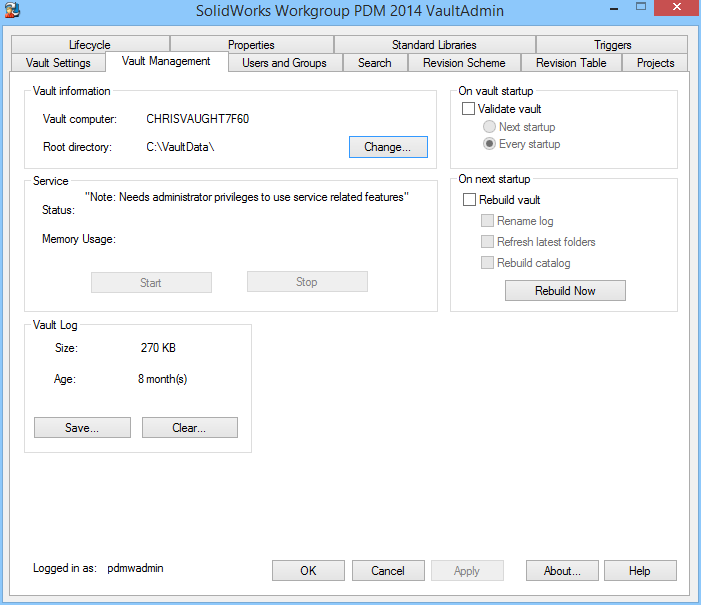Tick the Rebuild vault checkbox
The image size is (701, 605).
[x=469, y=199]
